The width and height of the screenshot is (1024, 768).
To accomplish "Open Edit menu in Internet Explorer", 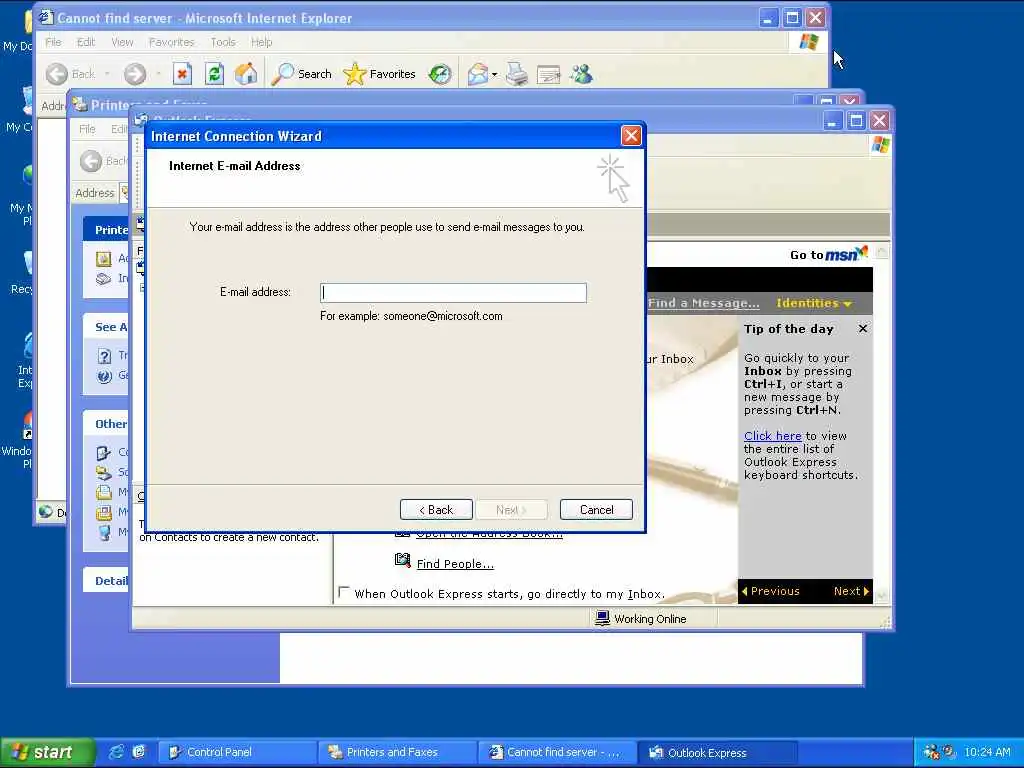I will [x=86, y=42].
